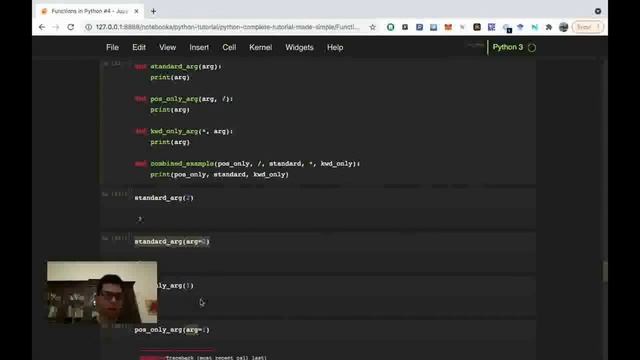Click the Python 3 kernel indicator
The height and width of the screenshot is (360, 640).
click(507, 47)
